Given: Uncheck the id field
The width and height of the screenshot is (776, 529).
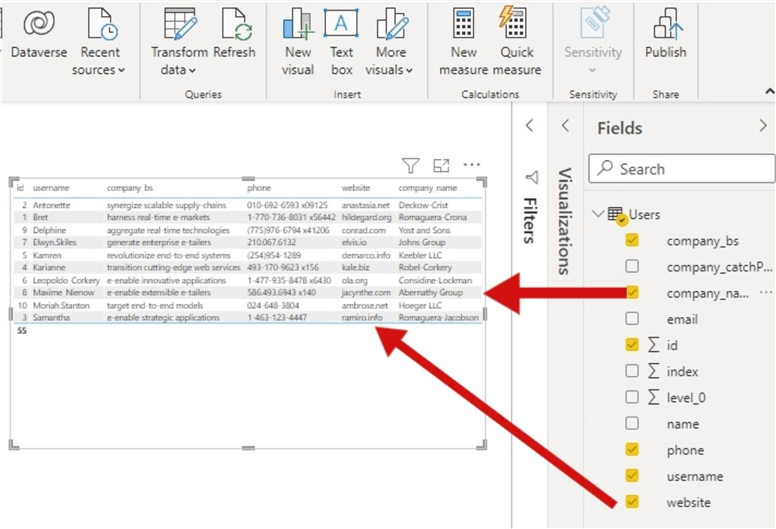Looking at the screenshot, I should point(632,344).
